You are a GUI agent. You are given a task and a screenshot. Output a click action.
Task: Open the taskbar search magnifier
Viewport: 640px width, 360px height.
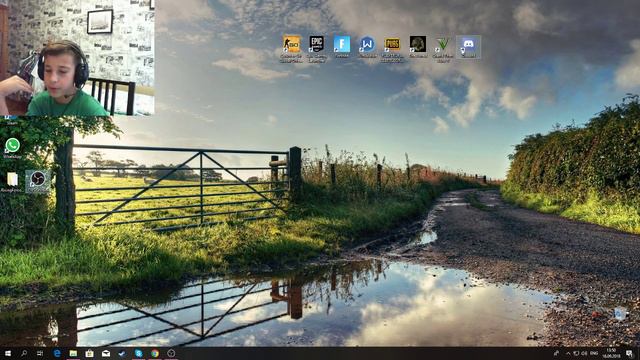tap(24, 353)
